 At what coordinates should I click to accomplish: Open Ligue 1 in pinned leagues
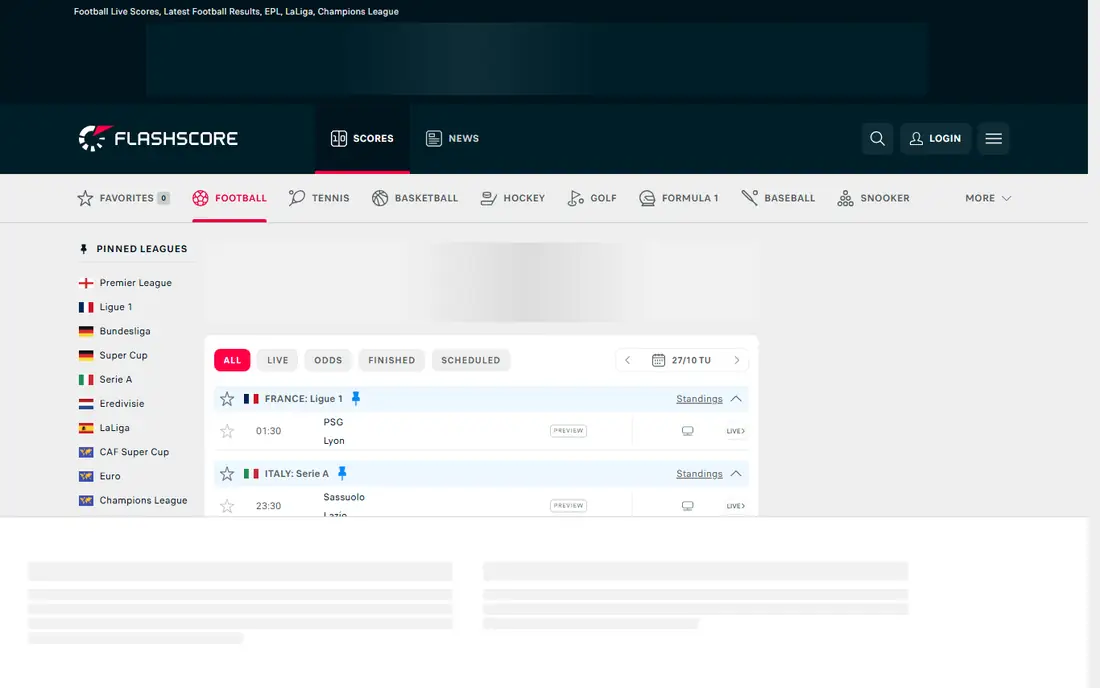[106, 307]
